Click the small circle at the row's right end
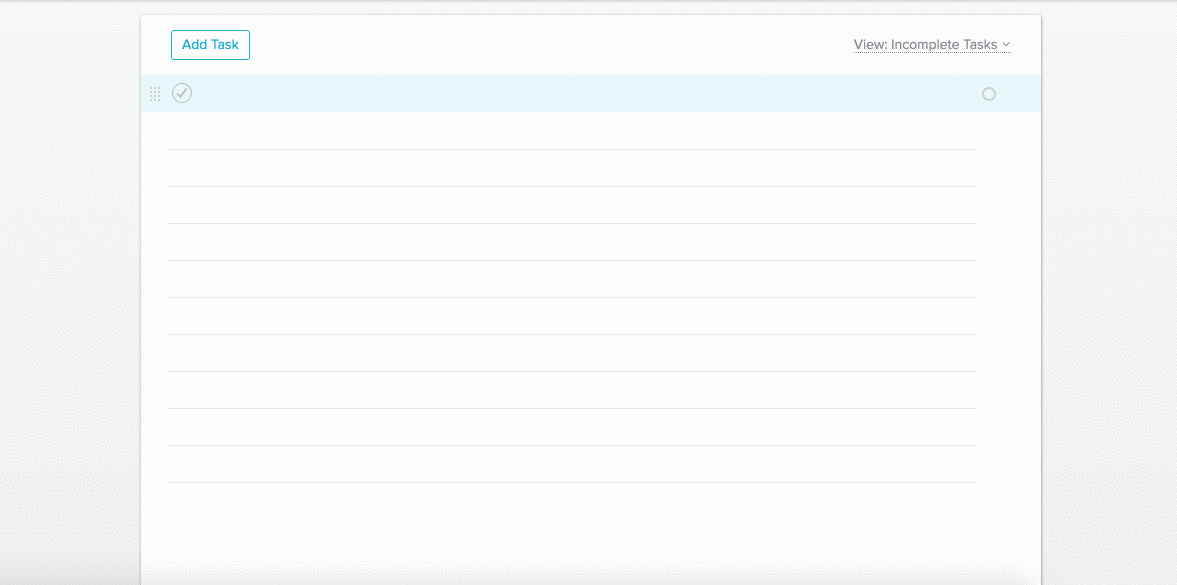 coord(989,94)
